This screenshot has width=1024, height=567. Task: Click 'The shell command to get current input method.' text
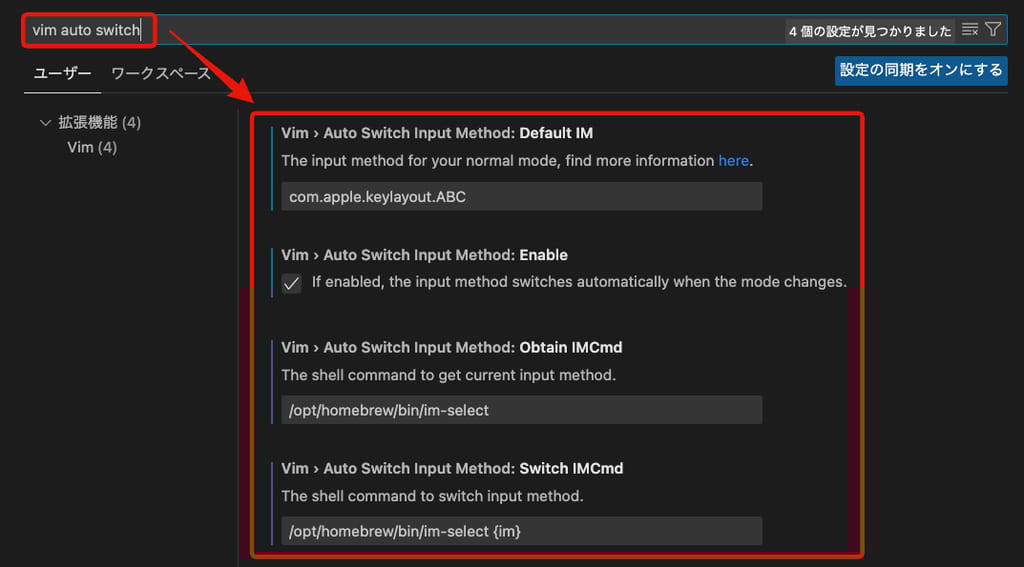[449, 376]
